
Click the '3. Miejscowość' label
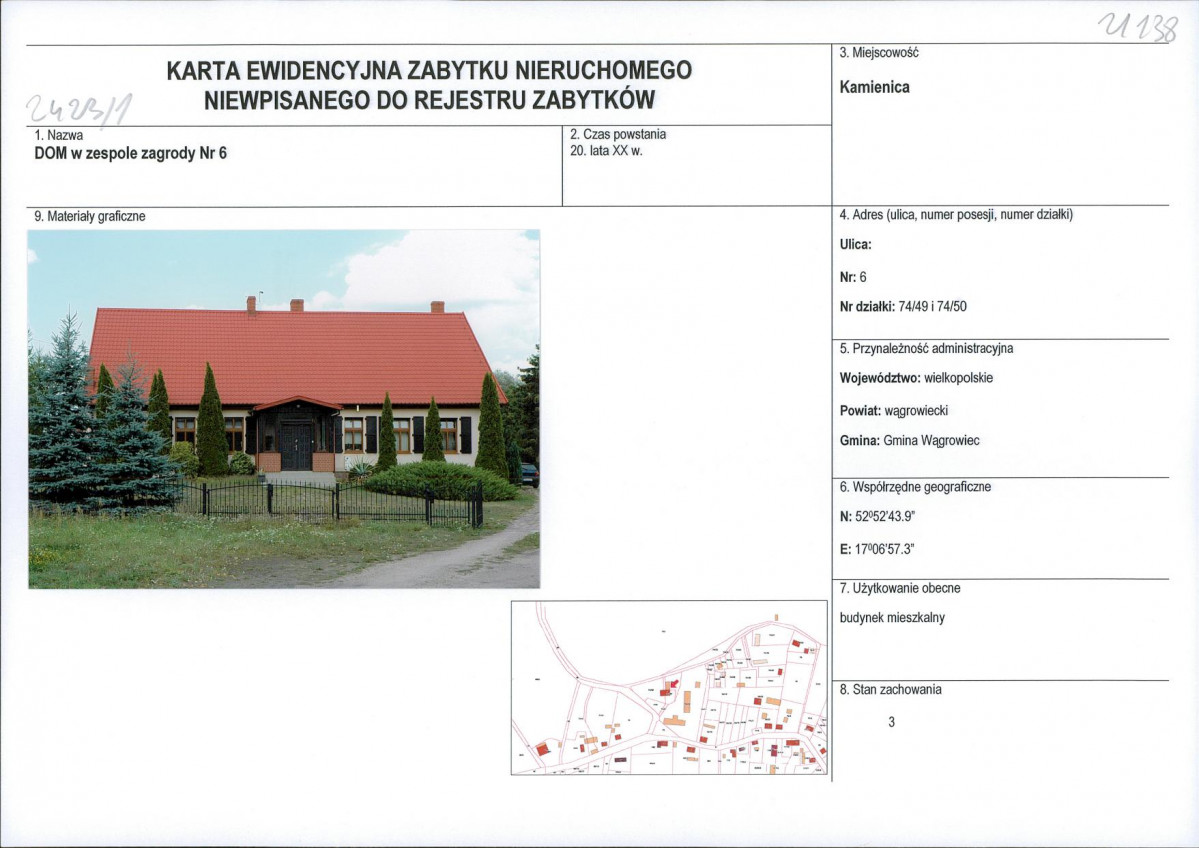click(x=879, y=53)
